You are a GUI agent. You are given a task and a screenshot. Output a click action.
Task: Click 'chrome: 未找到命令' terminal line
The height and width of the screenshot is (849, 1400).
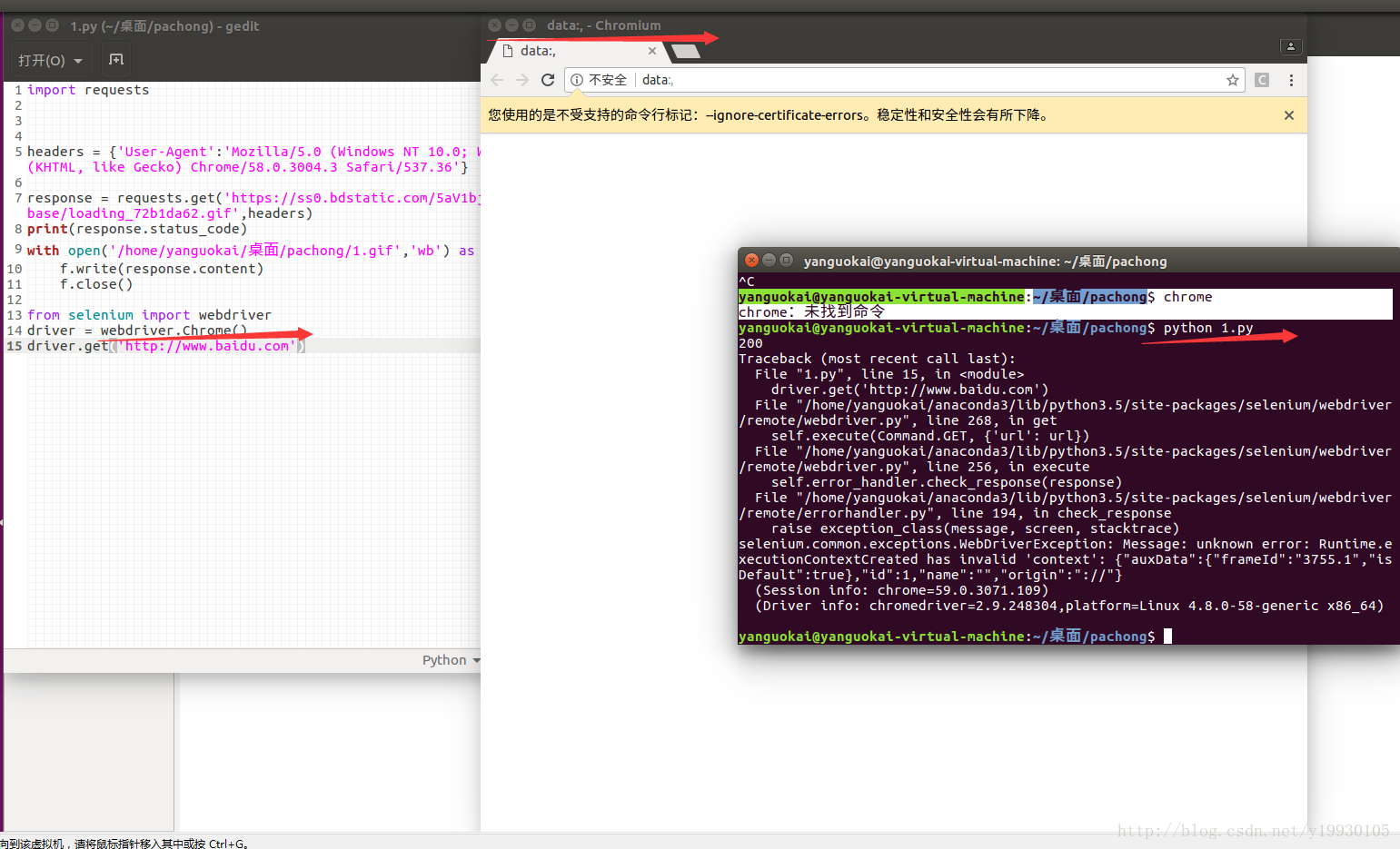[811, 311]
